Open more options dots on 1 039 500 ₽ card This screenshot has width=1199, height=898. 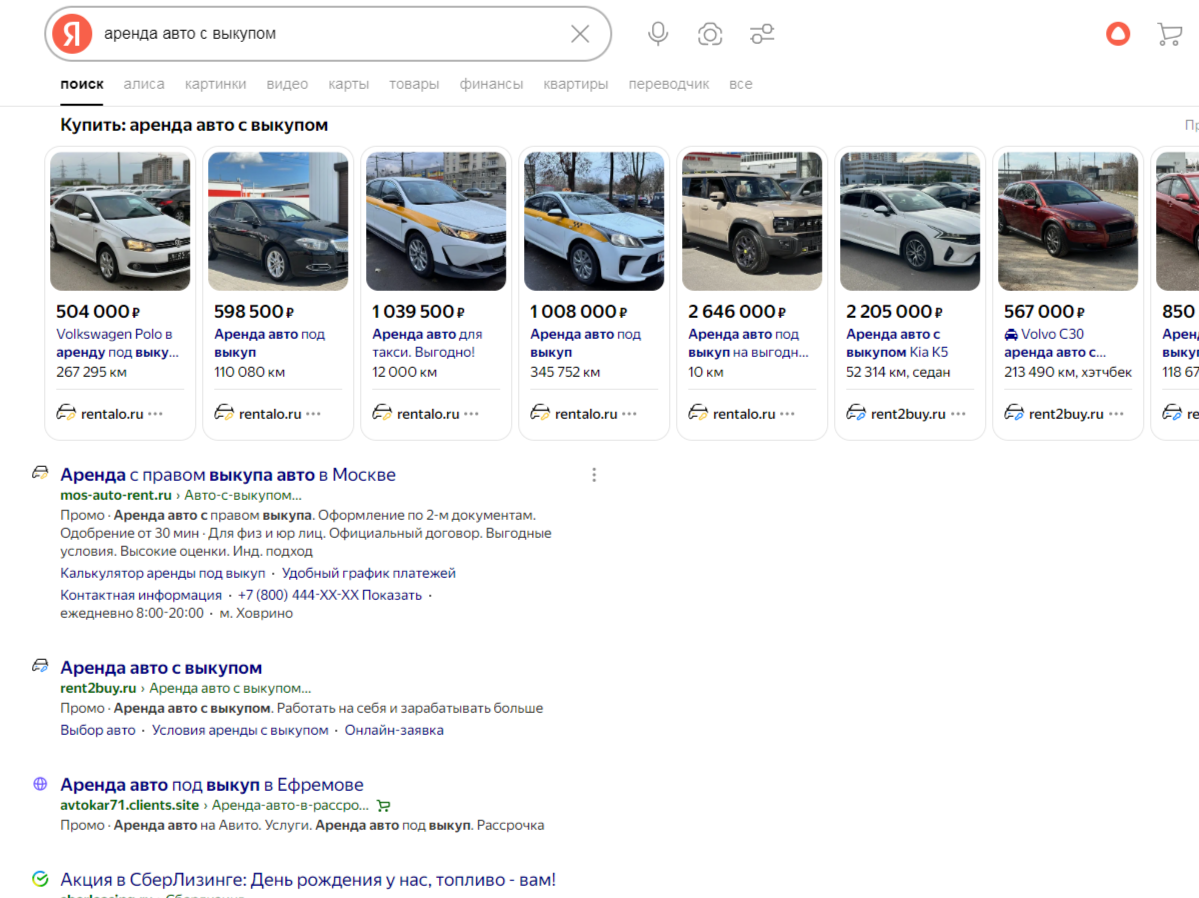[x=471, y=414]
